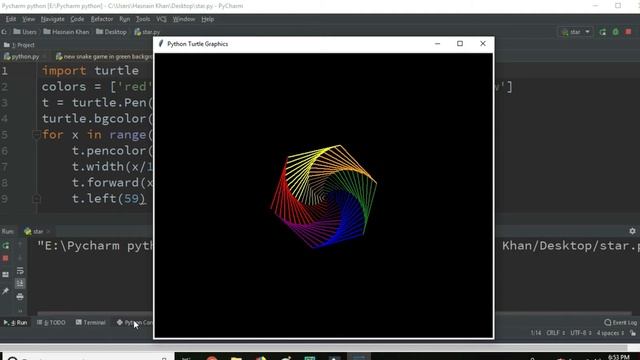Open the 6: TODO tool window tab
Image resolution: width=640 pixels, height=360 pixels.
51,322
